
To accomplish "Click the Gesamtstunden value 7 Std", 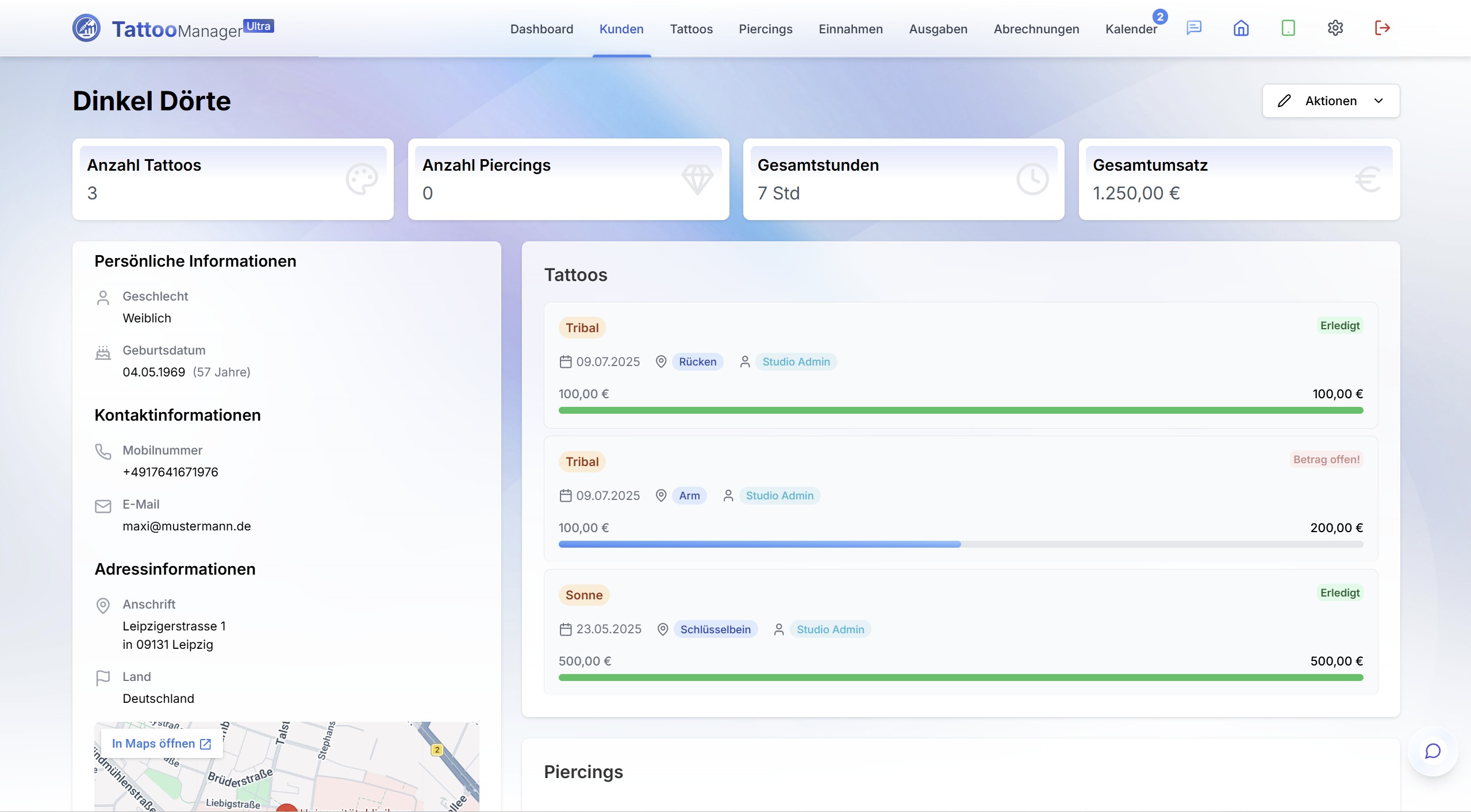I will coord(778,193).
